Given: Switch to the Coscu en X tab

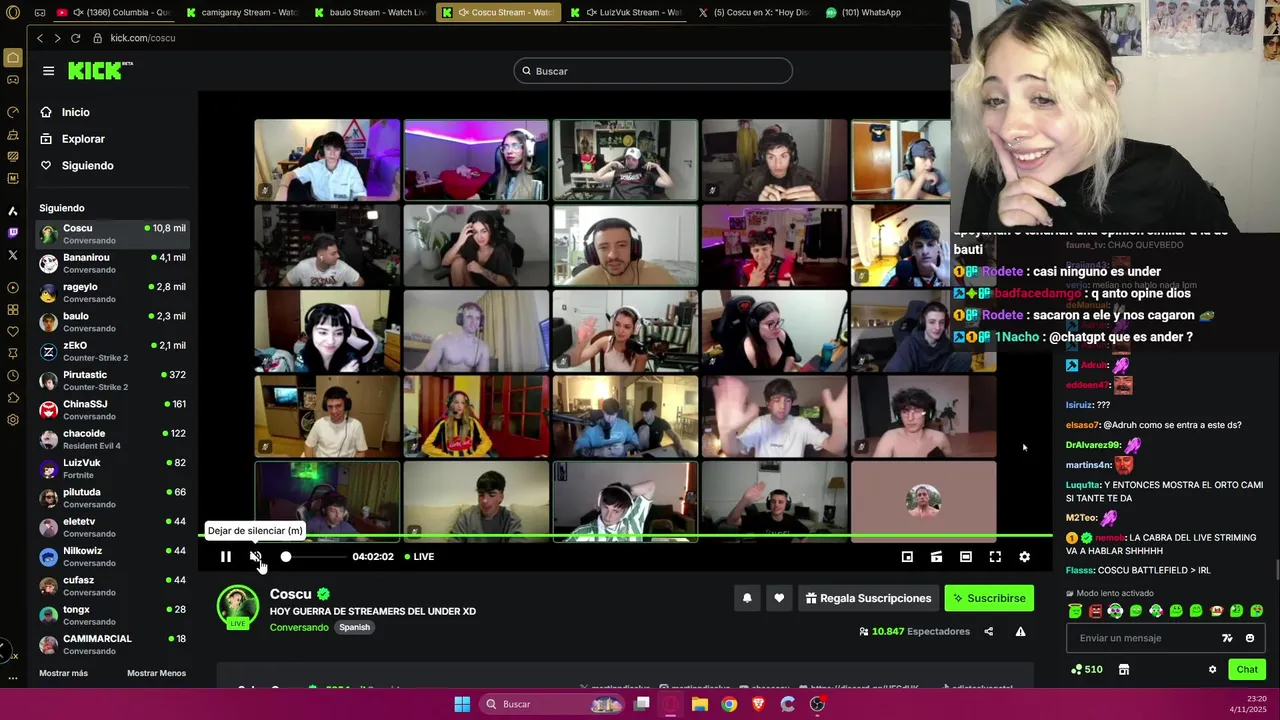Looking at the screenshot, I should coord(754,13).
